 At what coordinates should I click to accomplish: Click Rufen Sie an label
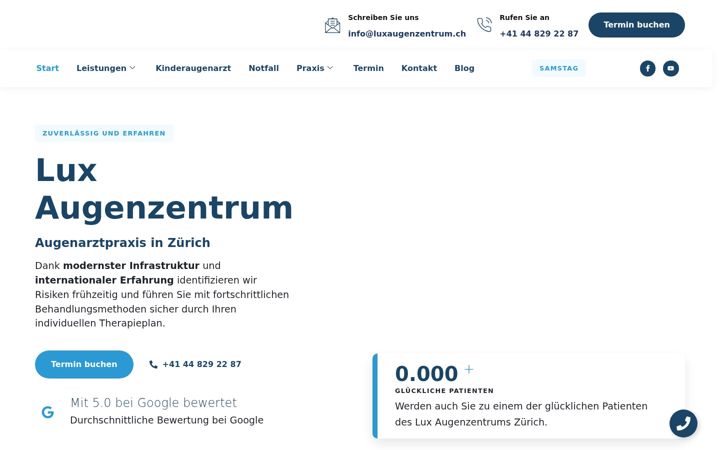(524, 17)
